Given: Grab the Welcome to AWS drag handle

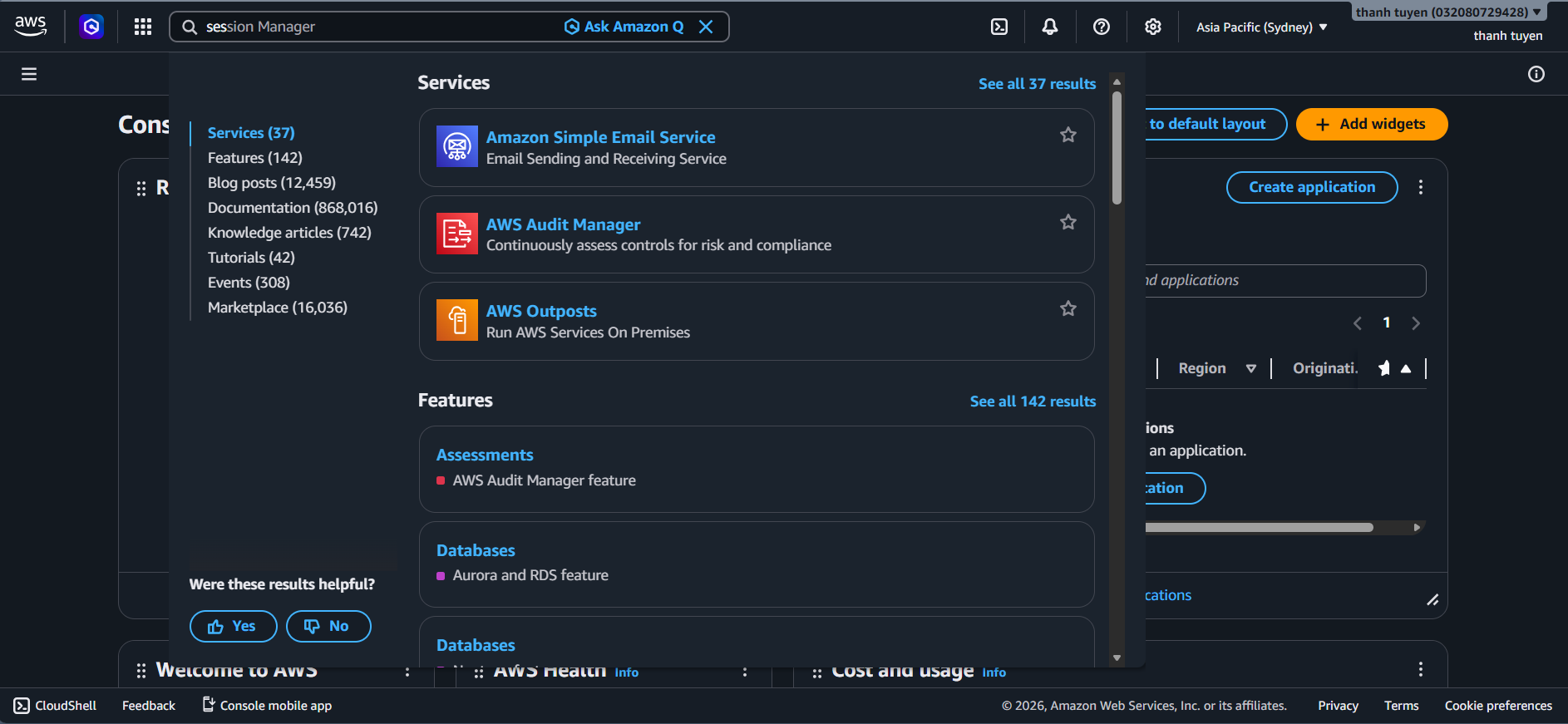Looking at the screenshot, I should (x=141, y=671).
